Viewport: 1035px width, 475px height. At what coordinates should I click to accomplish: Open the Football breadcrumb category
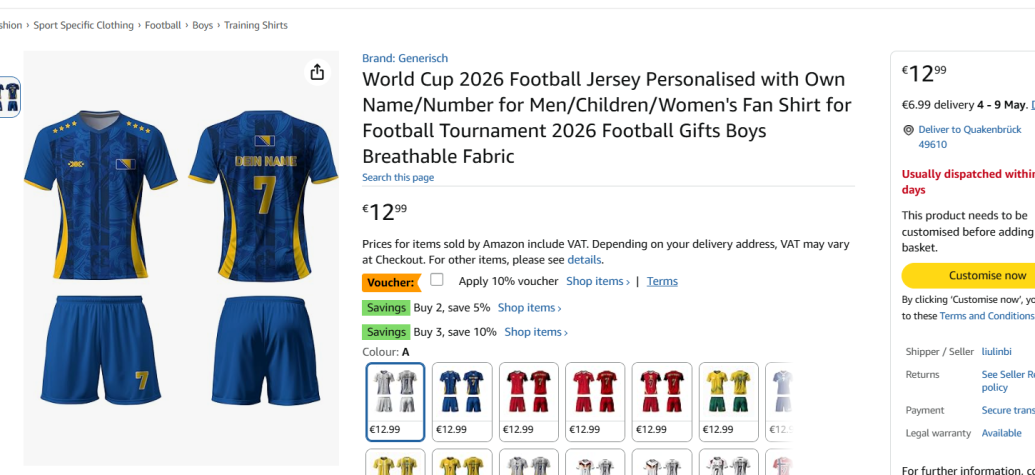pyautogui.click(x=163, y=25)
